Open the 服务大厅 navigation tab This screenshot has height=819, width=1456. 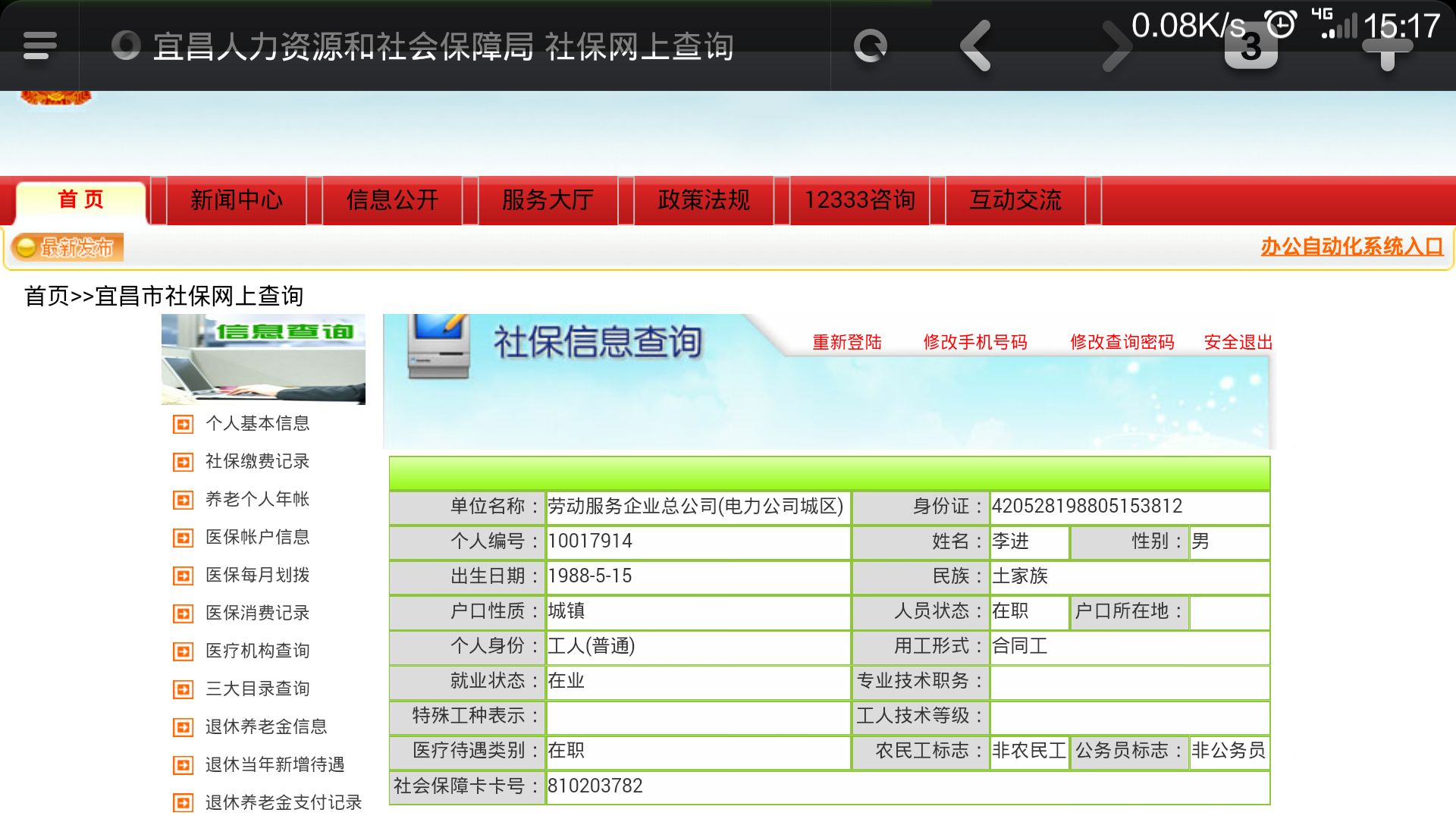[548, 200]
